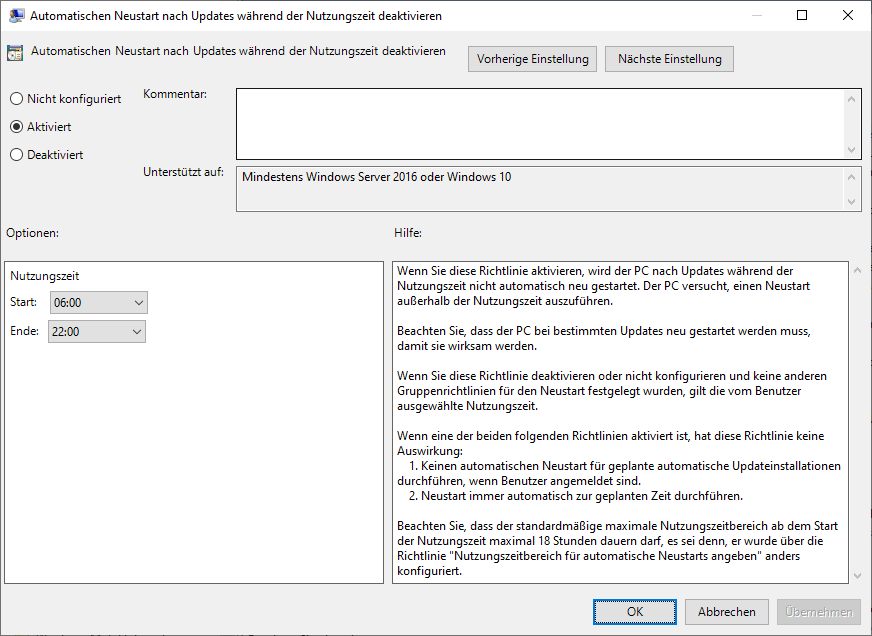Click the Optionen: heading label
Image resolution: width=872 pixels, height=636 pixels.
(x=32, y=233)
